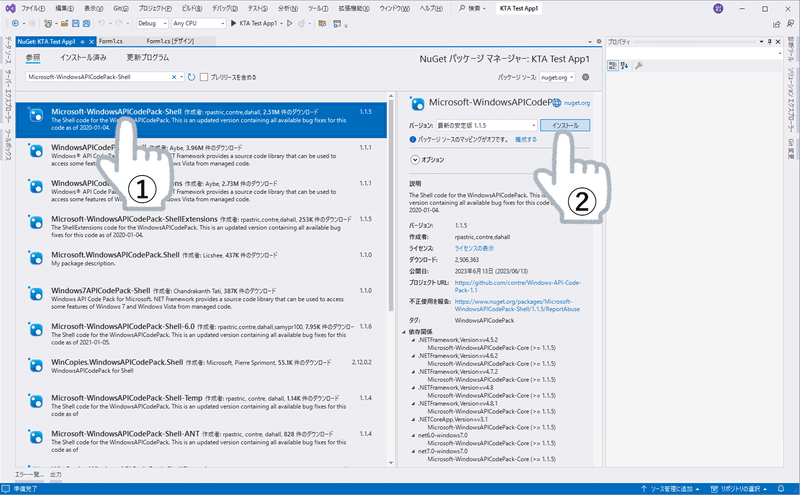The image size is (800, 495).
Task: Open the File menu
Action: pos(33,9)
